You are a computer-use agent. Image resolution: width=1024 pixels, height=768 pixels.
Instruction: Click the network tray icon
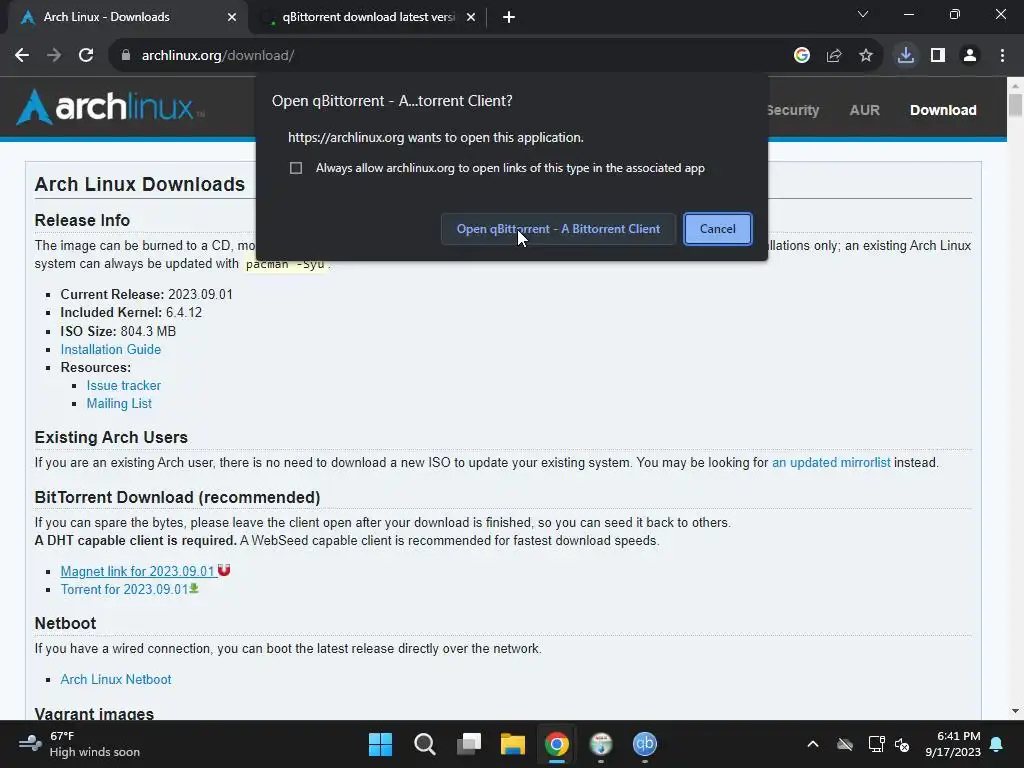[x=876, y=744]
